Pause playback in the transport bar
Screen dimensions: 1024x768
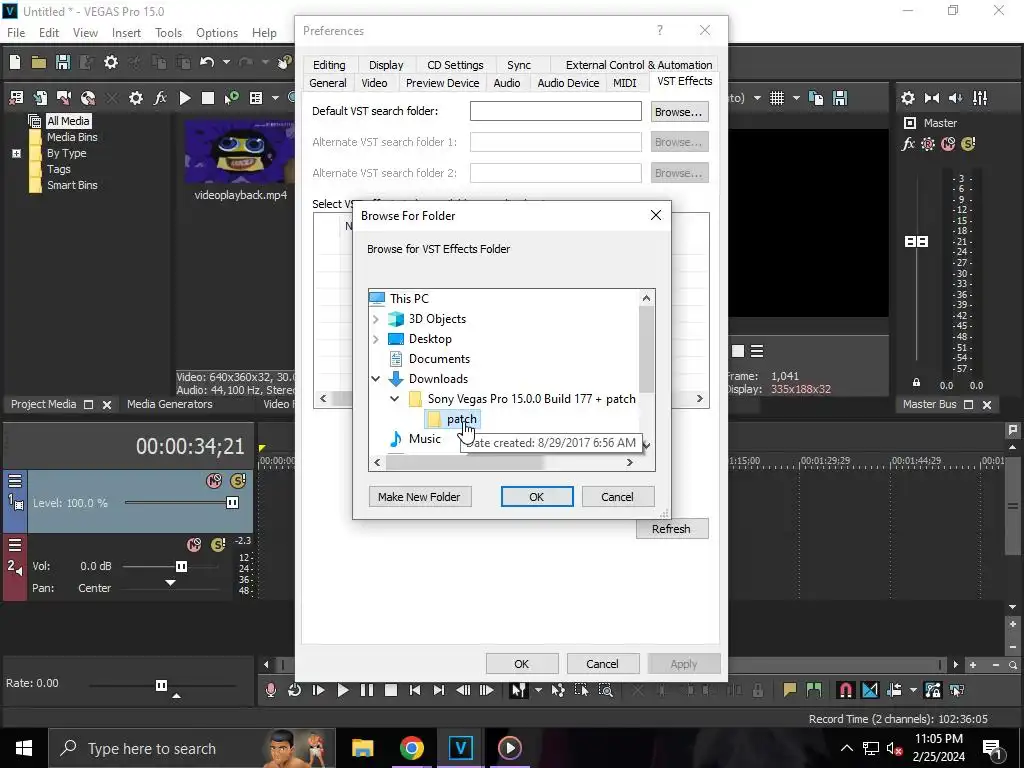pos(367,690)
